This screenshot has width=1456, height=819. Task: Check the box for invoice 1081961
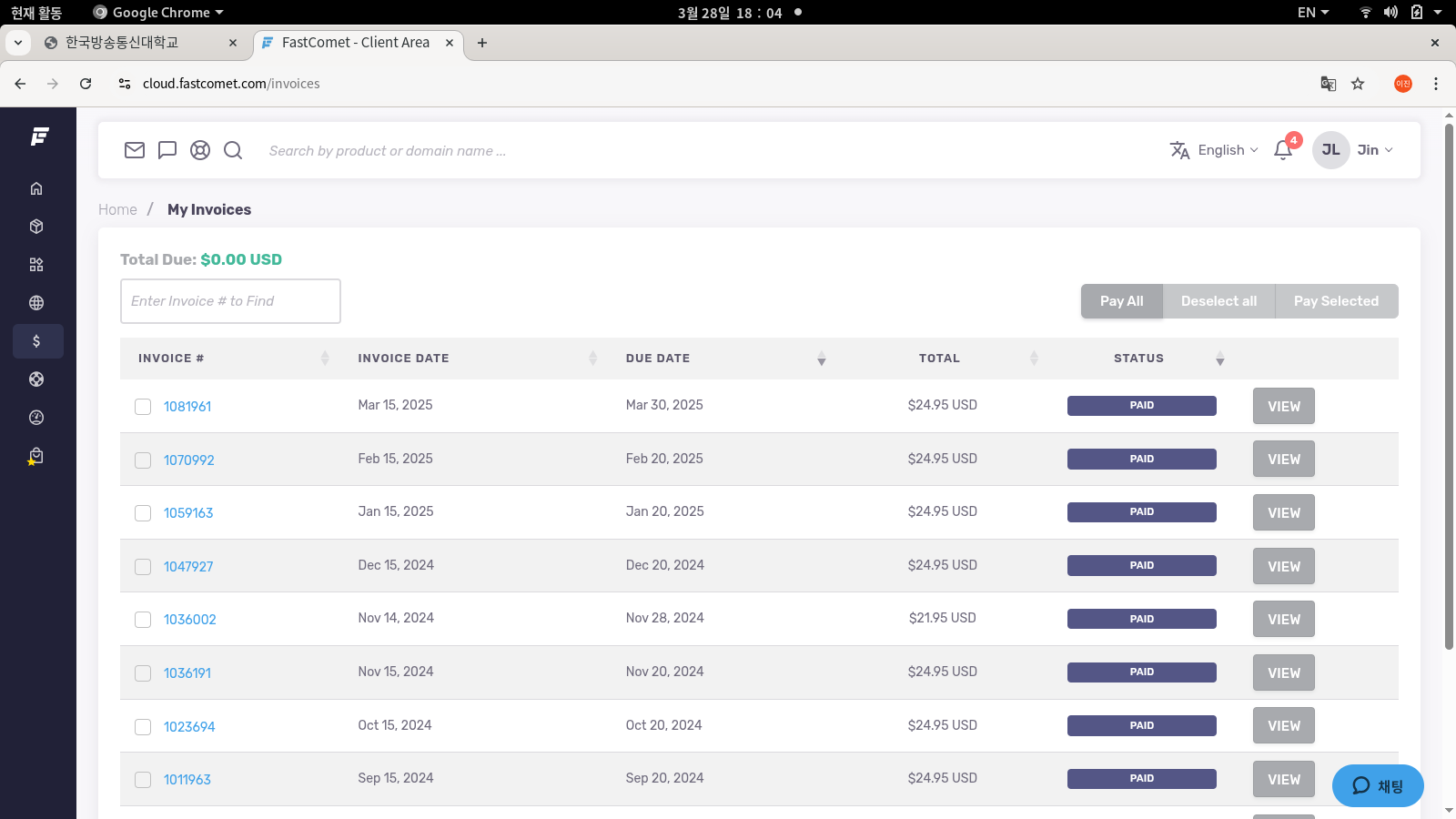tap(143, 407)
